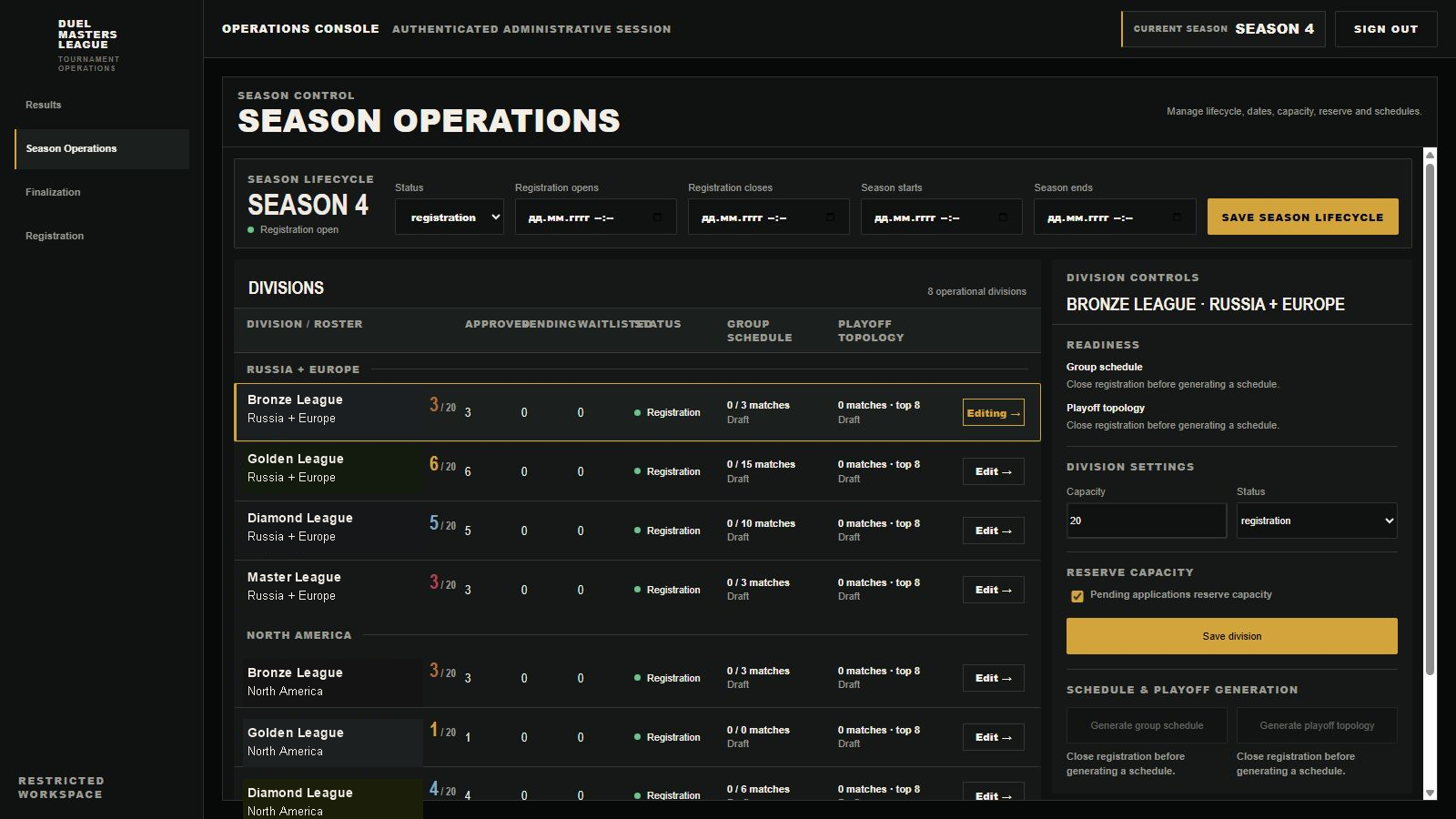Edit Diamond League Russia + Europe division
Viewport: 1456px width, 819px height.
(x=993, y=531)
